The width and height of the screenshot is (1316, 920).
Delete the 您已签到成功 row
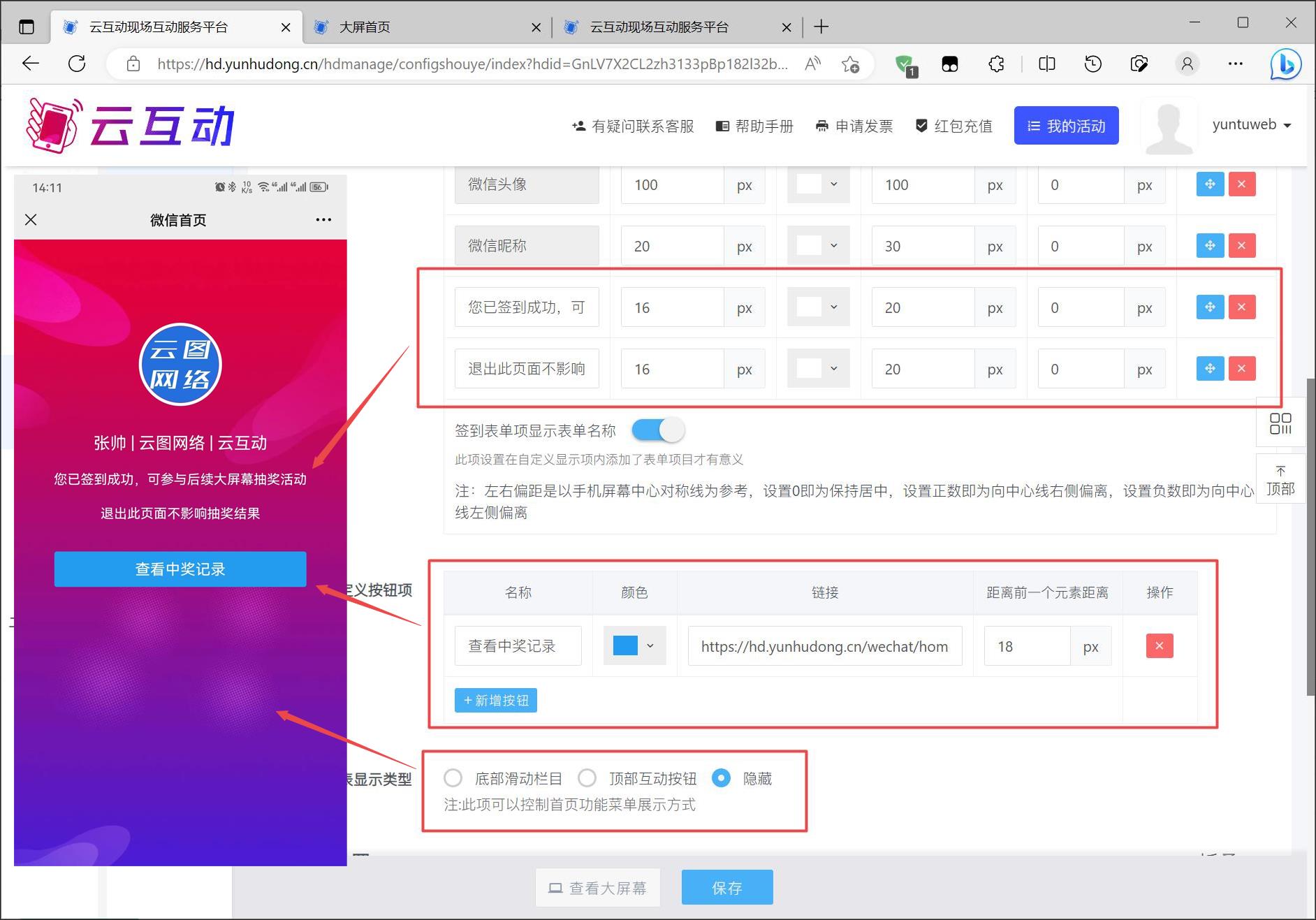click(1241, 307)
